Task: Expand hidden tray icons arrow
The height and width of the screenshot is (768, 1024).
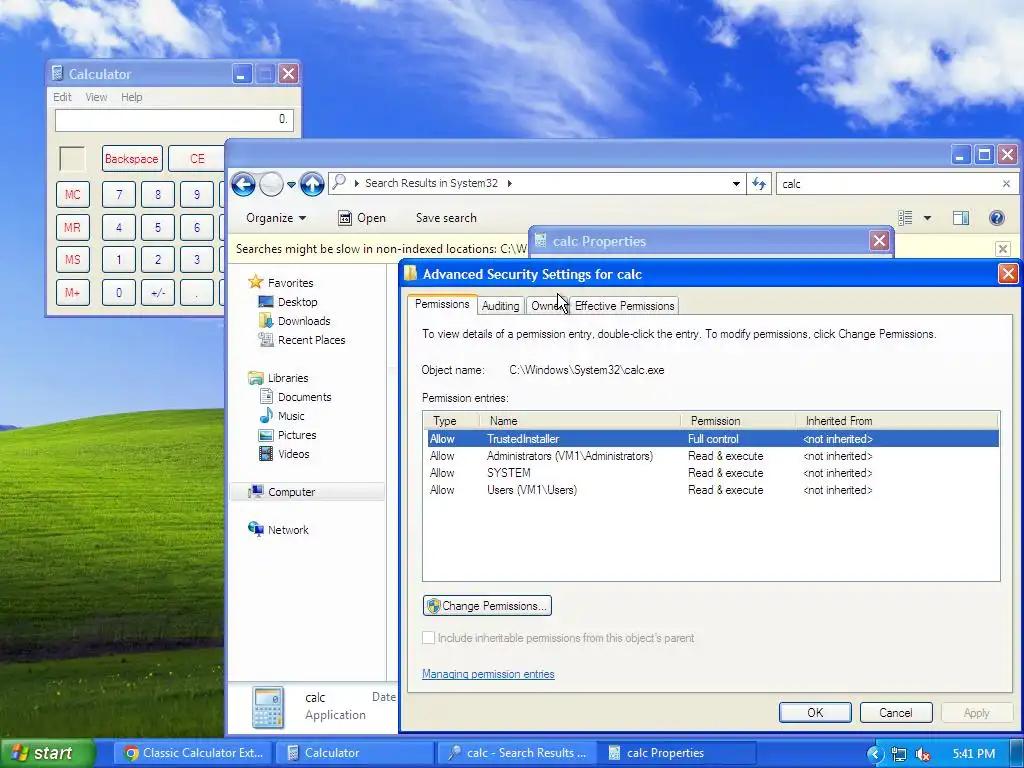Action: point(875,754)
